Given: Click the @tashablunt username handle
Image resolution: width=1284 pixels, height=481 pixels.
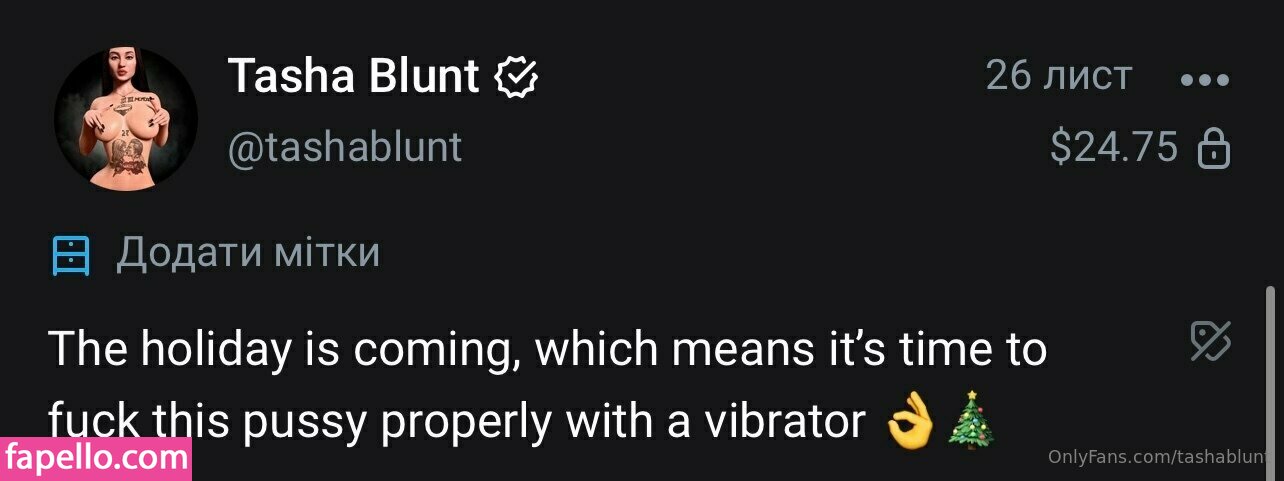Looking at the screenshot, I should (345, 147).
